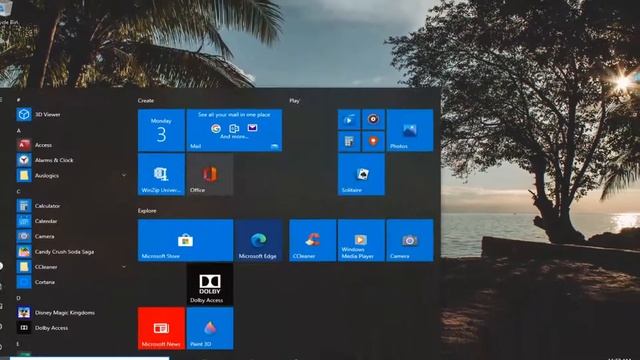This screenshot has width=640, height=360.
Task: Expand the CCleaner folder chevron
Action: click(124, 267)
